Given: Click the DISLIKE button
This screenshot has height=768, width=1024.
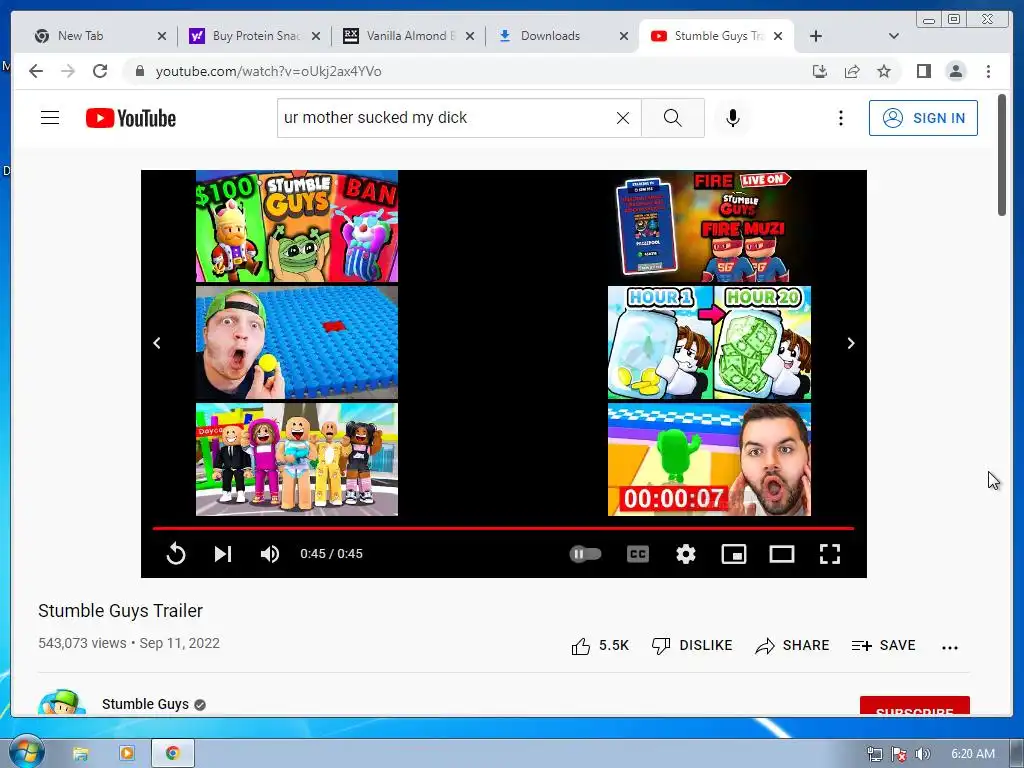Looking at the screenshot, I should pyautogui.click(x=692, y=645).
